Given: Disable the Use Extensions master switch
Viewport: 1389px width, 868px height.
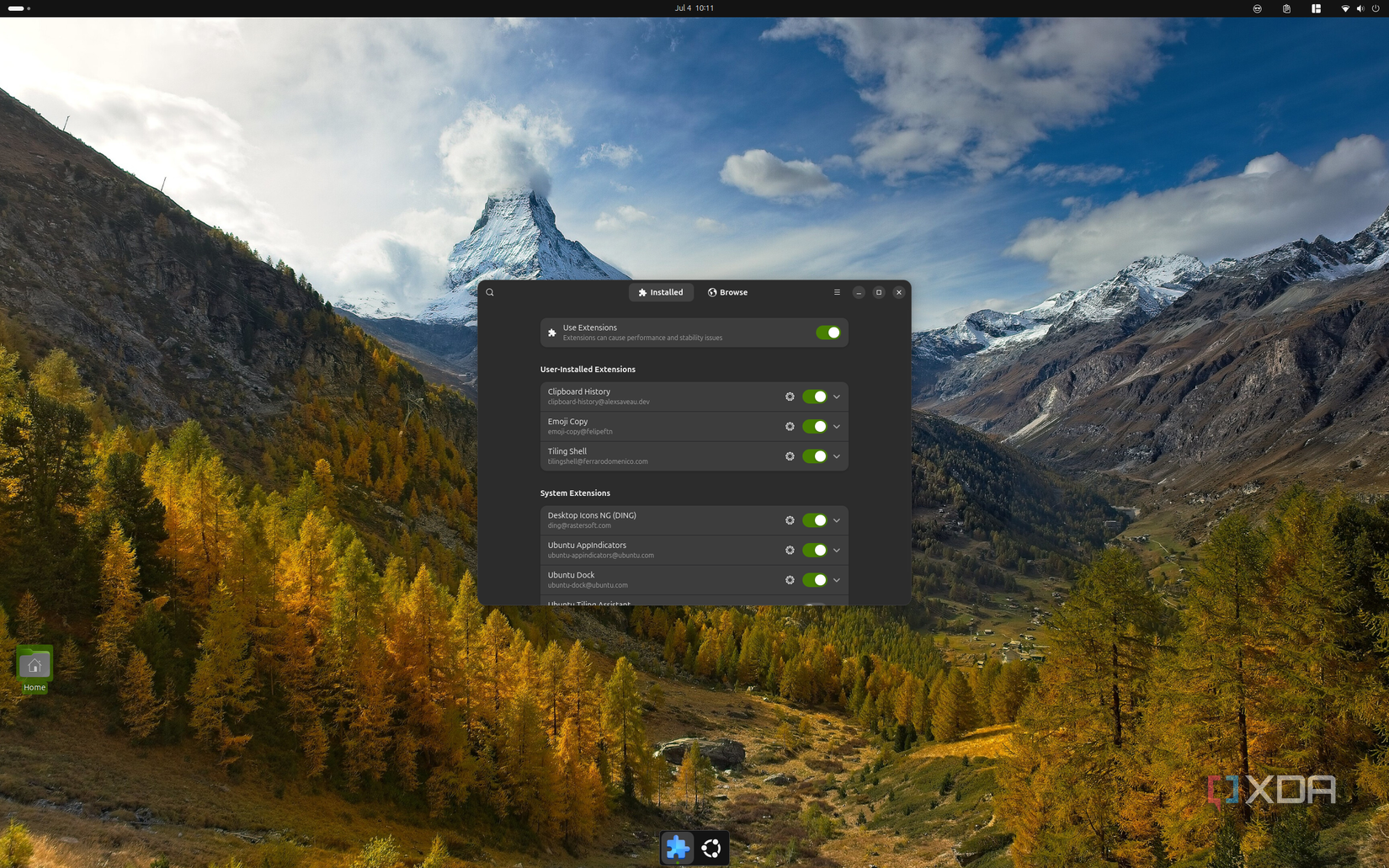Looking at the screenshot, I should 829,333.
